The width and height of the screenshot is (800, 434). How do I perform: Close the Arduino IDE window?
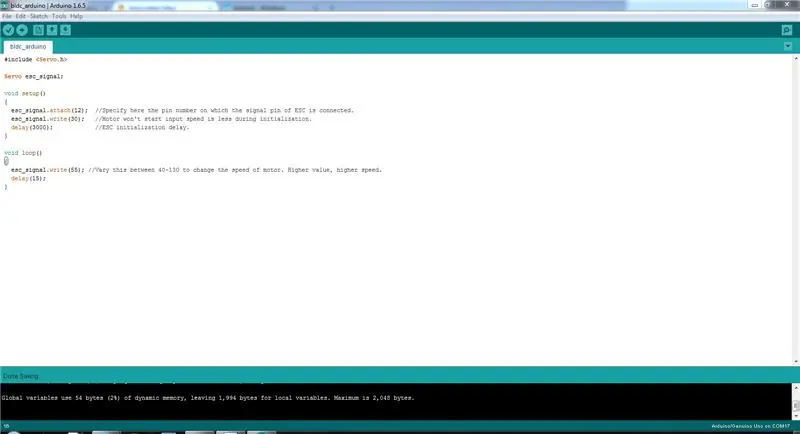(786, 5)
